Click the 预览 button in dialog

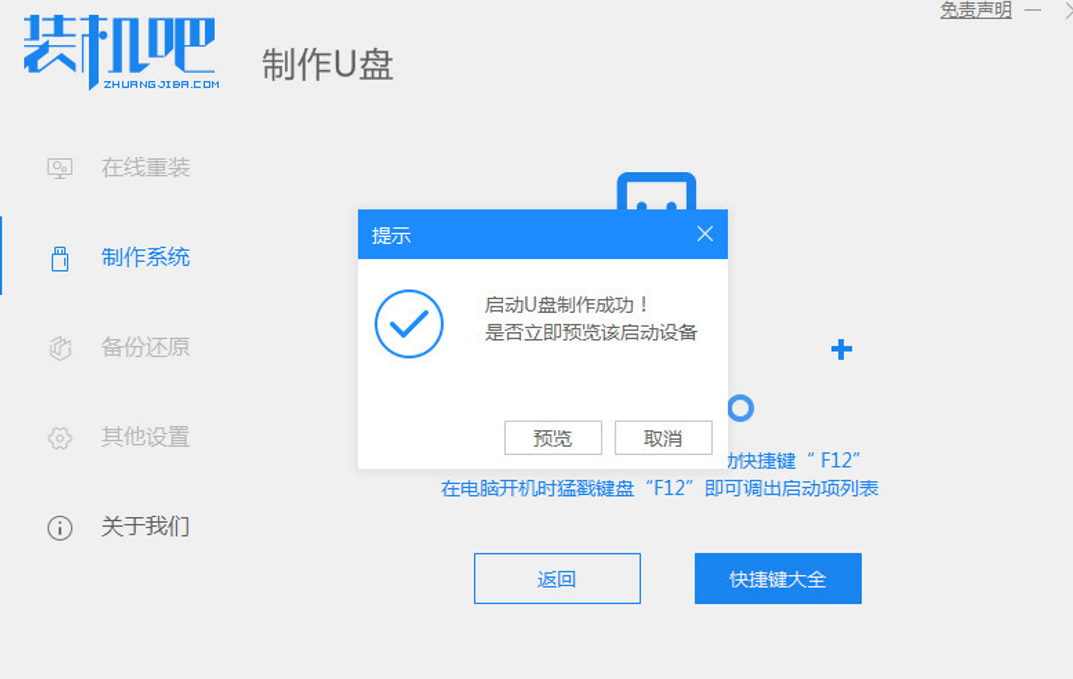click(553, 438)
